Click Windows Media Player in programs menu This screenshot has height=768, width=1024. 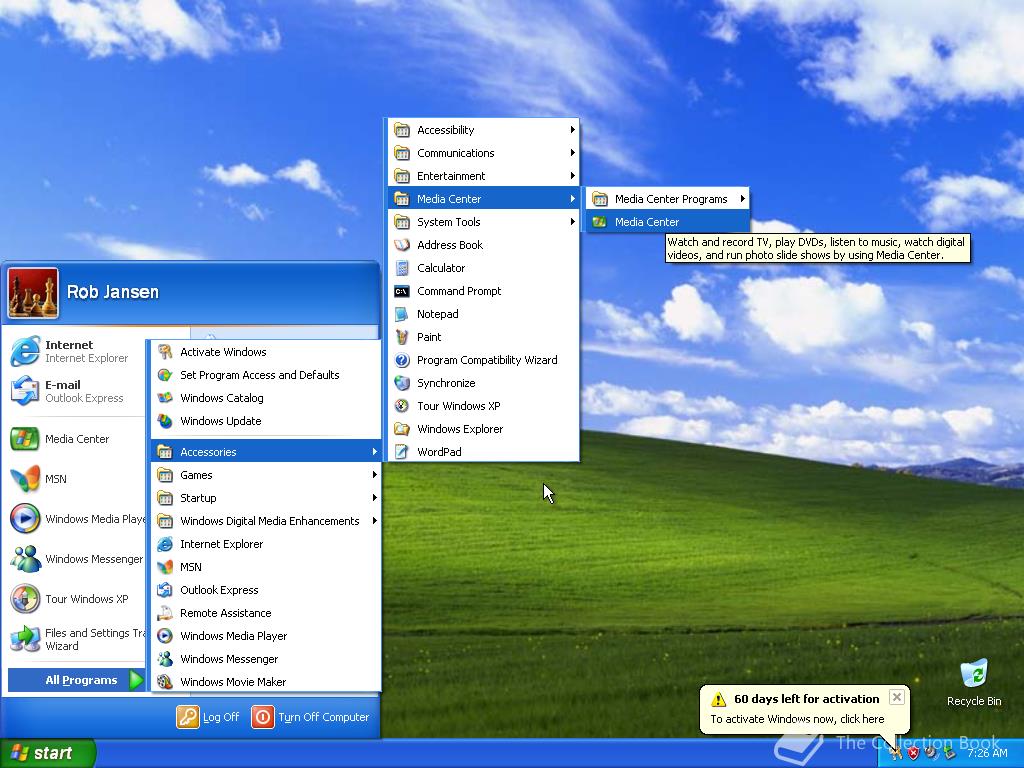pyautogui.click(x=266, y=636)
